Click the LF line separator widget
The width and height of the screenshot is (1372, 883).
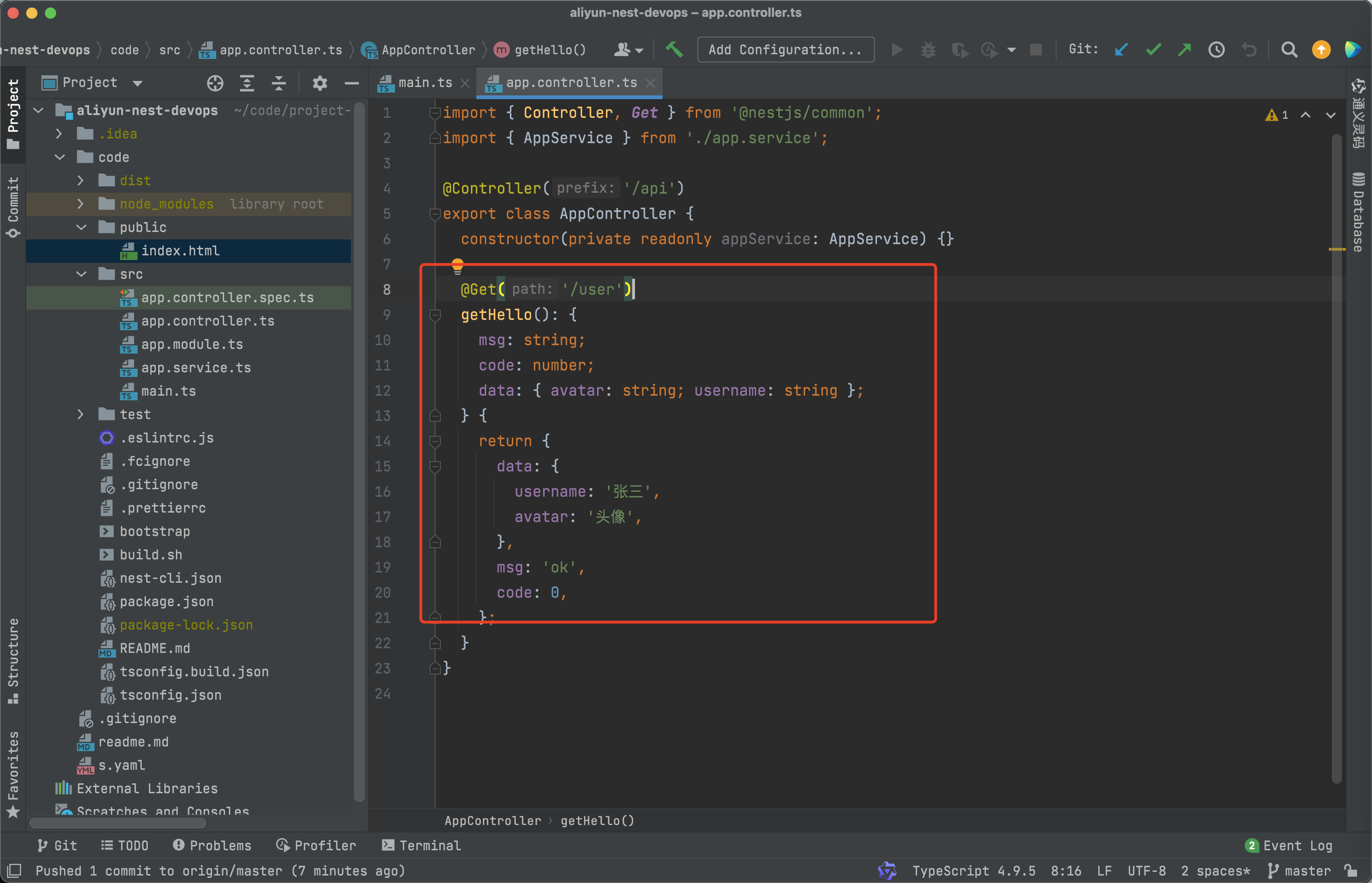click(1104, 870)
